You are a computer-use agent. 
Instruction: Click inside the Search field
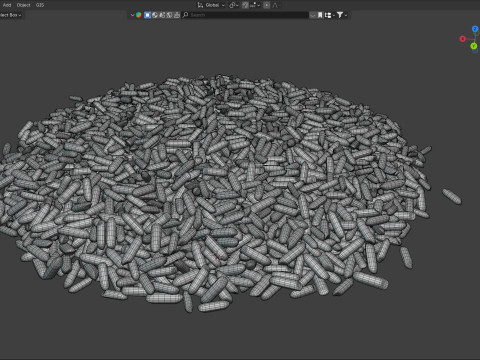[246, 15]
